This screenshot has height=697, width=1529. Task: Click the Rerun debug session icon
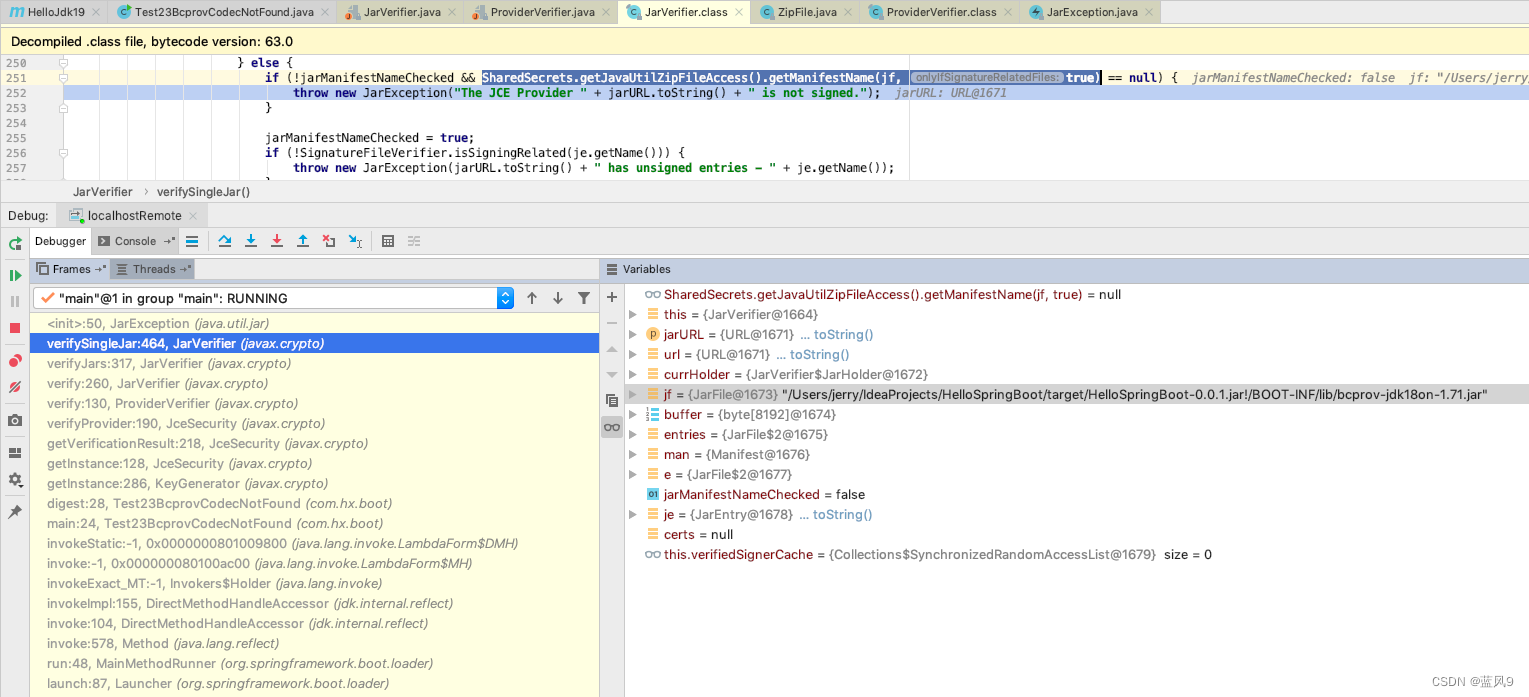pyautogui.click(x=15, y=243)
